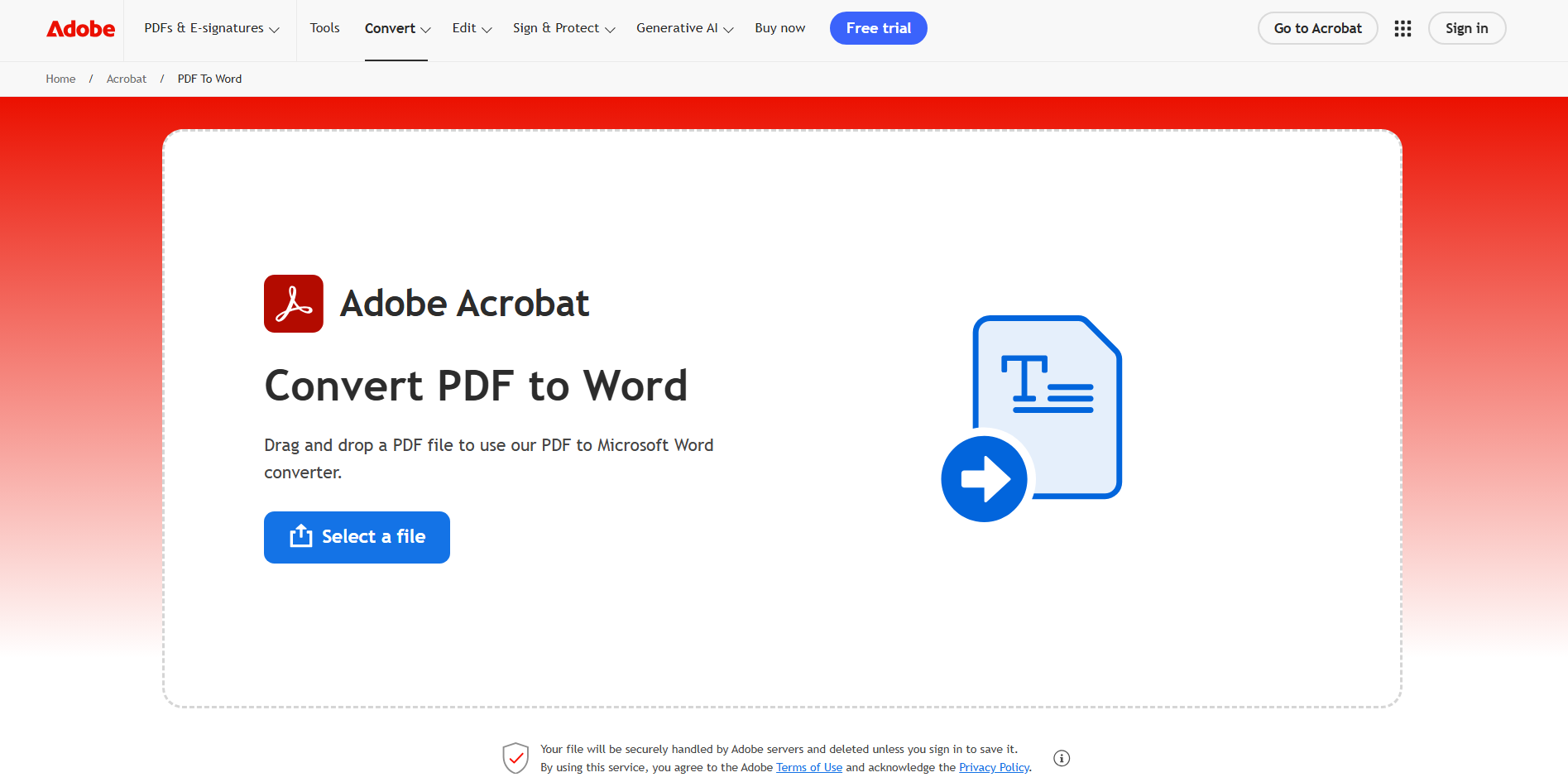Go to the Acrobat breadcrumb

[127, 79]
